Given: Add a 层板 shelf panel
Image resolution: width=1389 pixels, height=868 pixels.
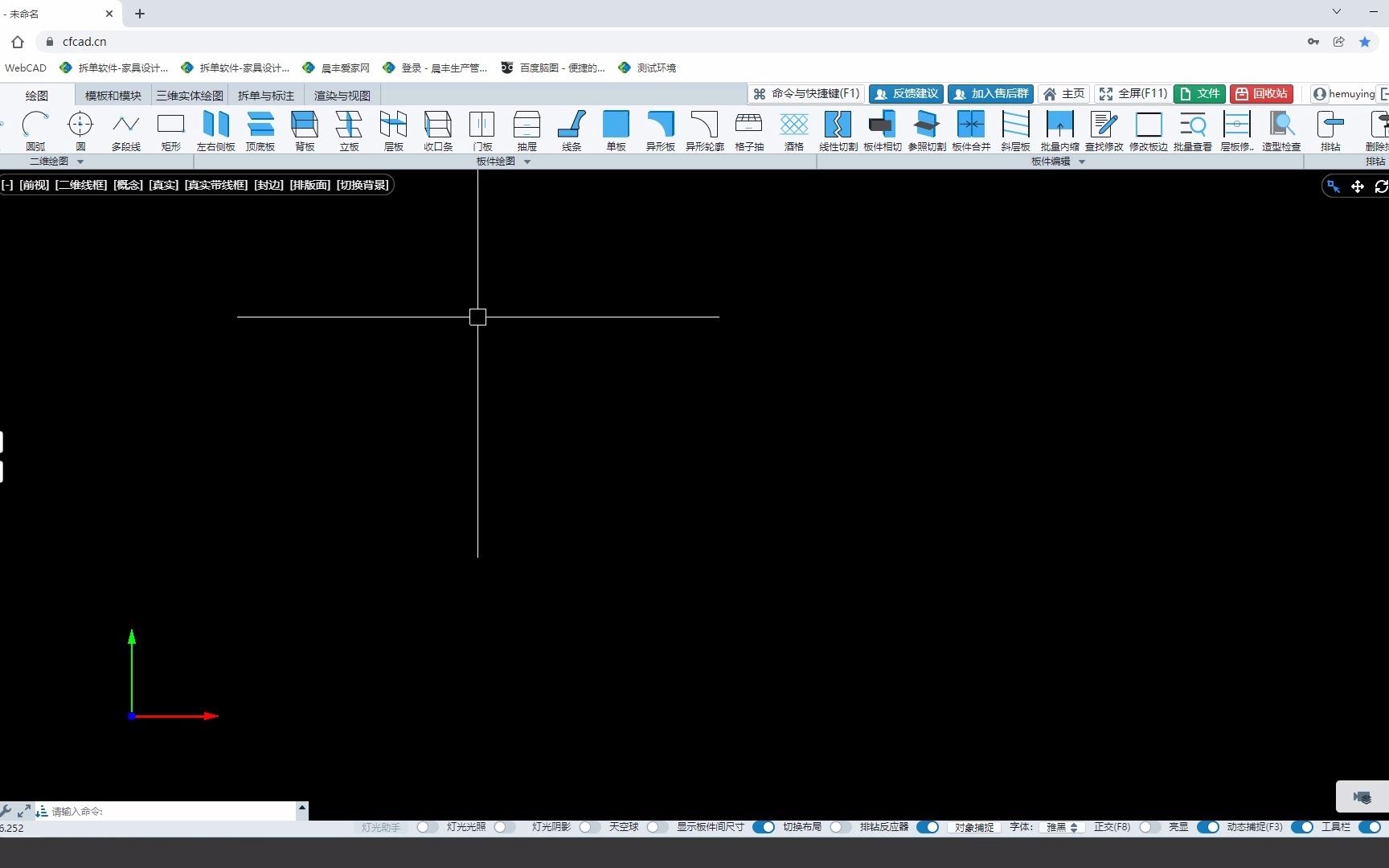Looking at the screenshot, I should [x=393, y=130].
